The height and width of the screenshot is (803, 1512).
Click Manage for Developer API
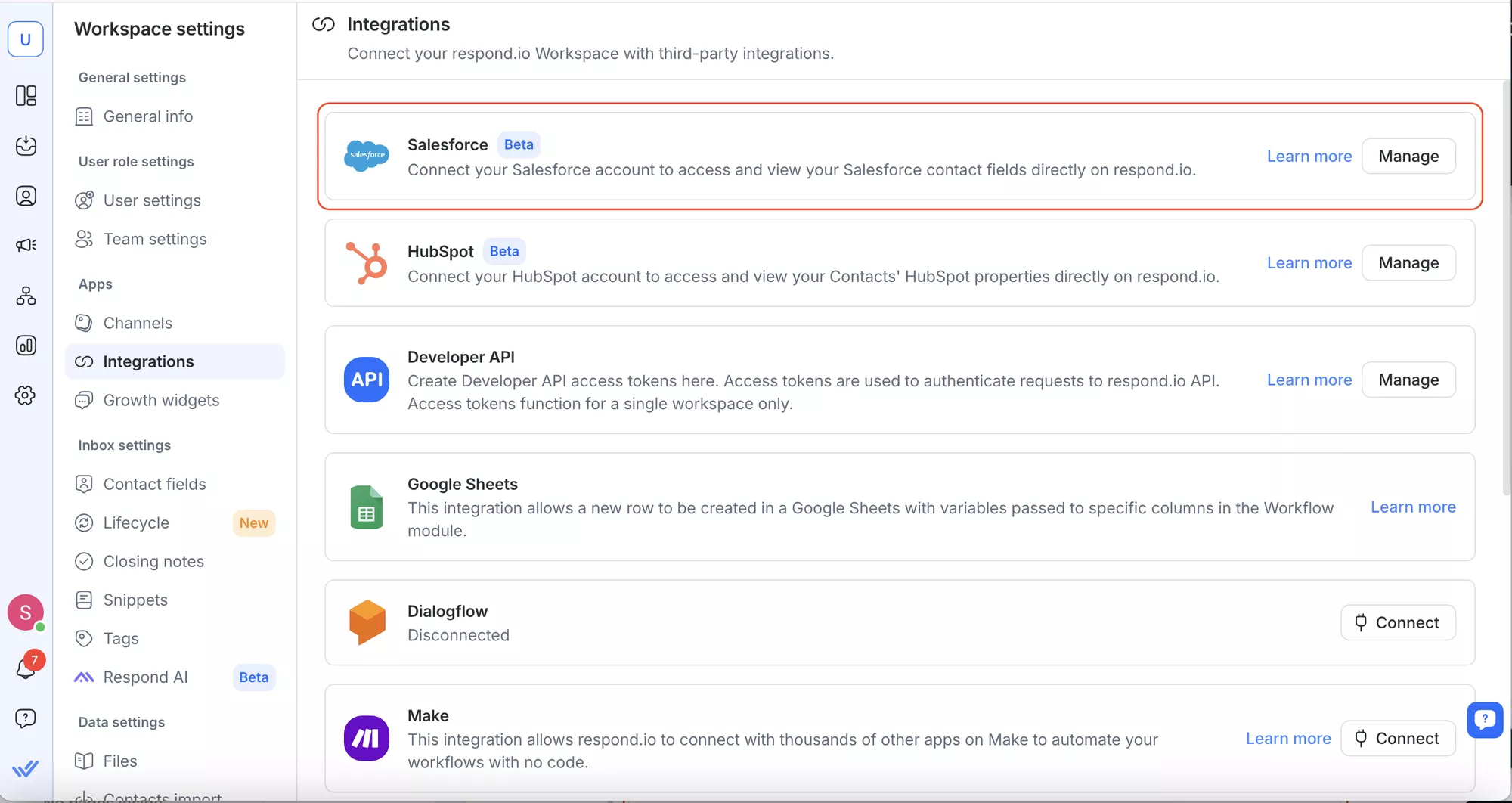tap(1408, 380)
